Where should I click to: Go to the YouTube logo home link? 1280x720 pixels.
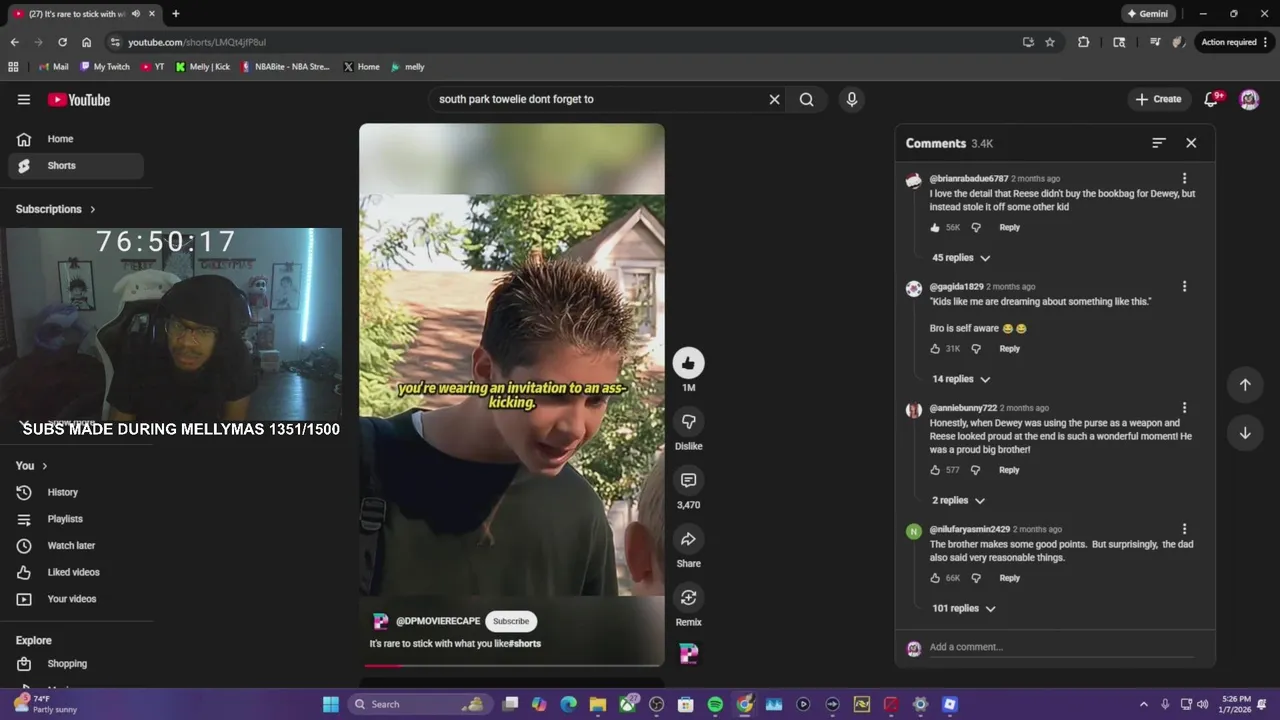pyautogui.click(x=79, y=99)
